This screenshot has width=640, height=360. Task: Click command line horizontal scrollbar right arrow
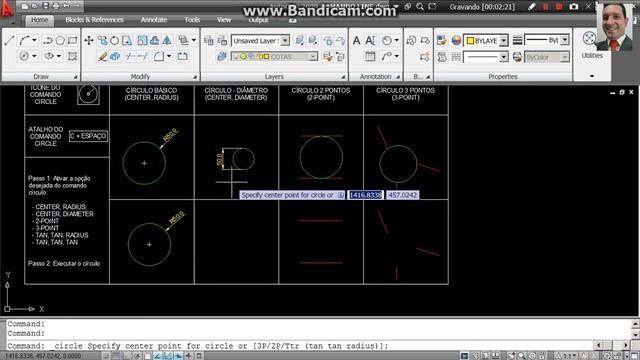click(625, 345)
